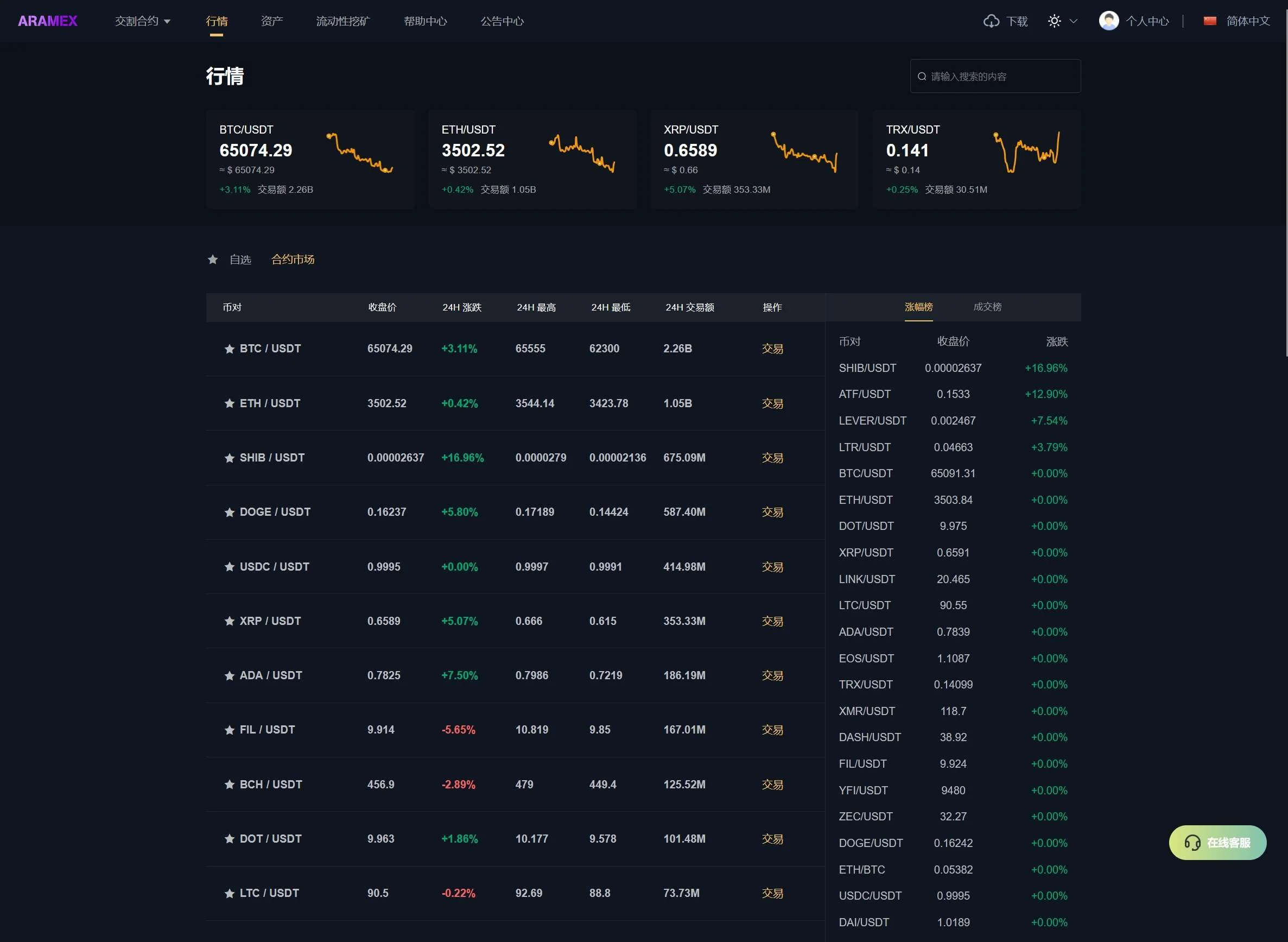Open the 流动性挖矿 nav item

342,21
